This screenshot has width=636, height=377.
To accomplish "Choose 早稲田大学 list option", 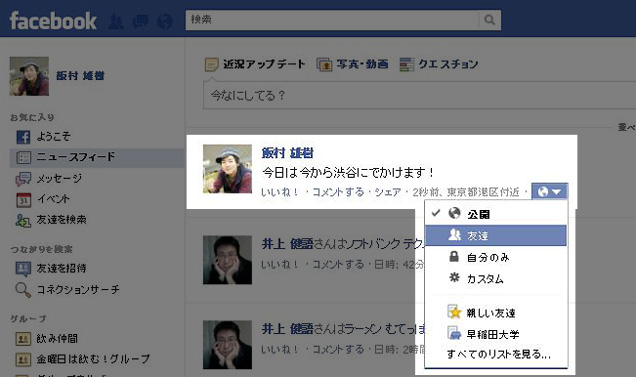I will (x=496, y=334).
